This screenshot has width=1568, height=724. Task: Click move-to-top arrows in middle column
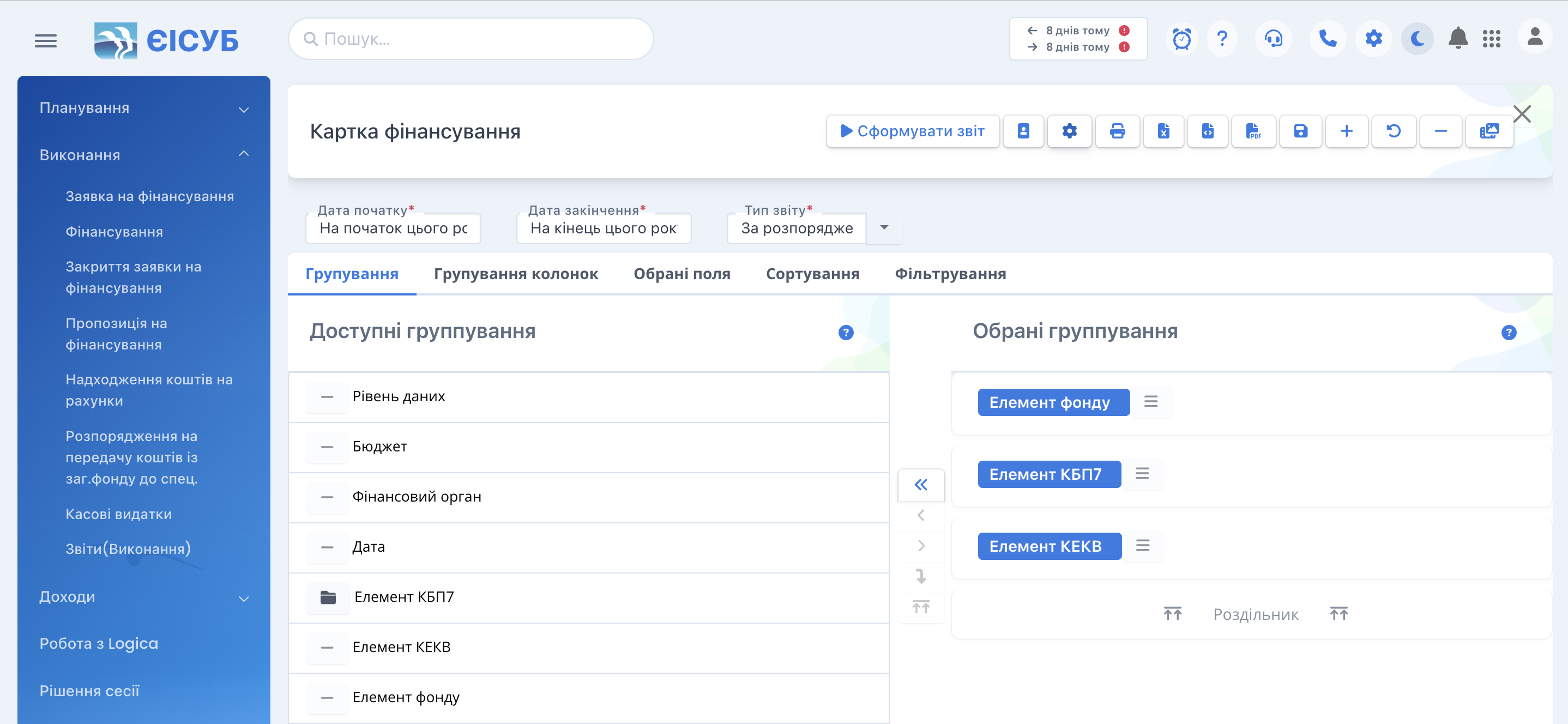pos(921,607)
